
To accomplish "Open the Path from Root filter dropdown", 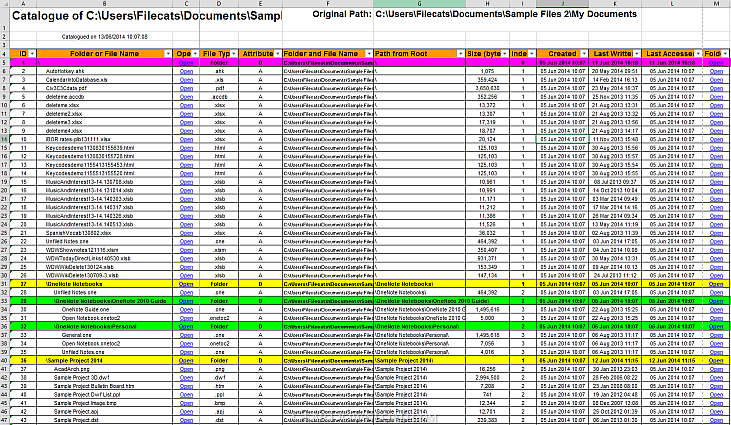I will (x=459, y=53).
